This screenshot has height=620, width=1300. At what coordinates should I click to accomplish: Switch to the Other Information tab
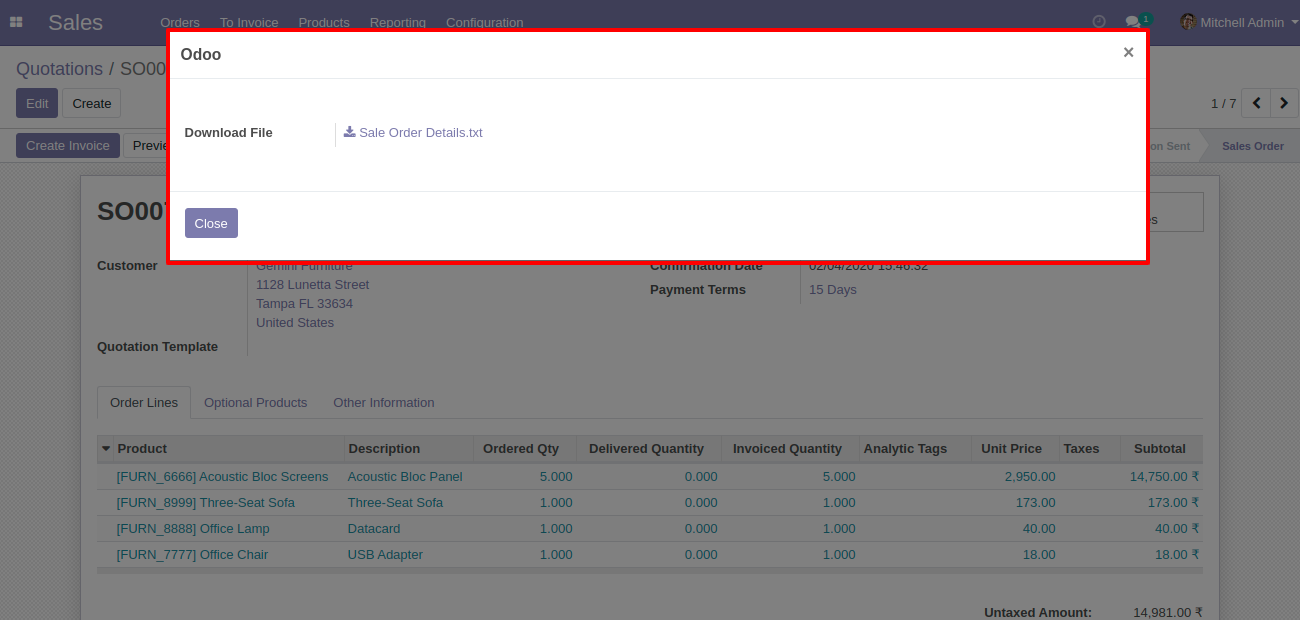(384, 402)
